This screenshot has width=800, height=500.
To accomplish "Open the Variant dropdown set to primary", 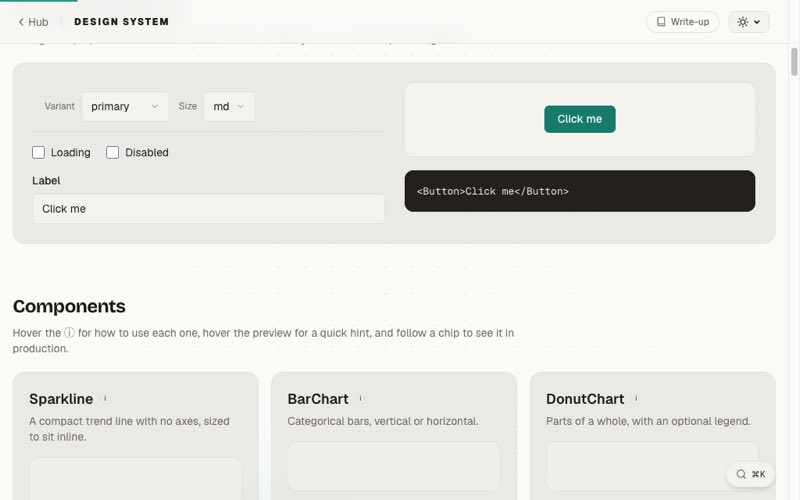I will click(x=125, y=107).
